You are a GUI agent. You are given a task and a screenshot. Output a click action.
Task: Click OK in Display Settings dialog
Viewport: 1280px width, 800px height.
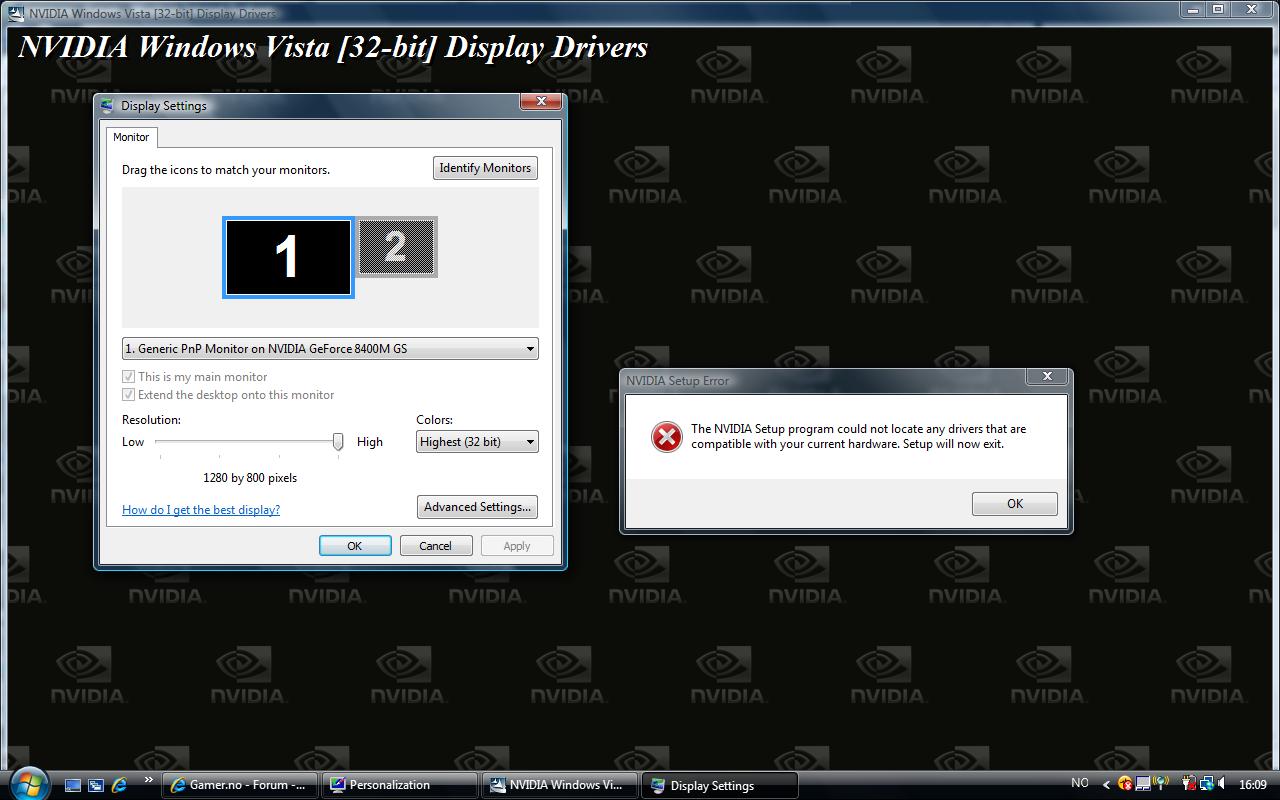(x=354, y=546)
